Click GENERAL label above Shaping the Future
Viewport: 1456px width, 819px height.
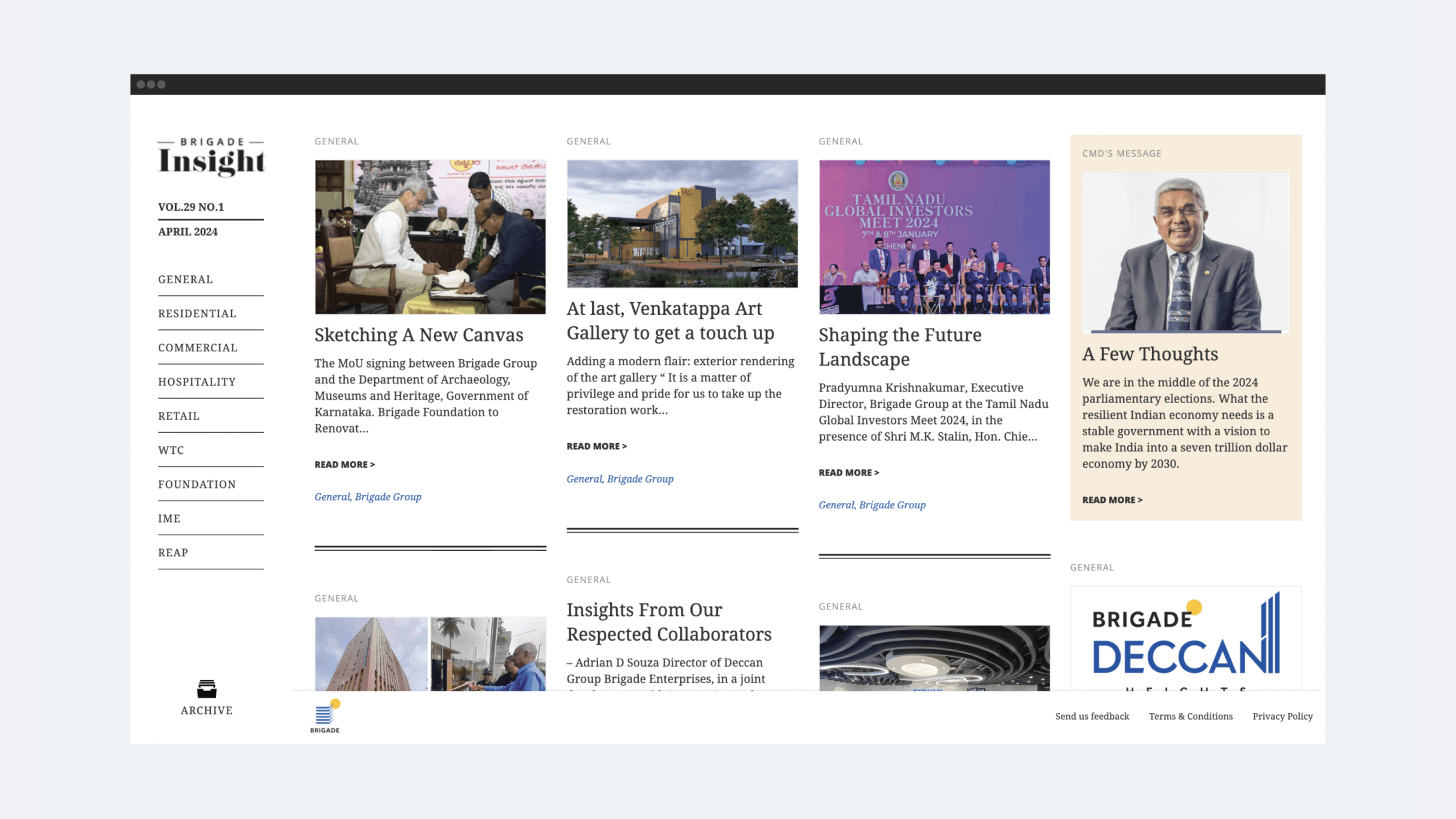[x=841, y=141]
